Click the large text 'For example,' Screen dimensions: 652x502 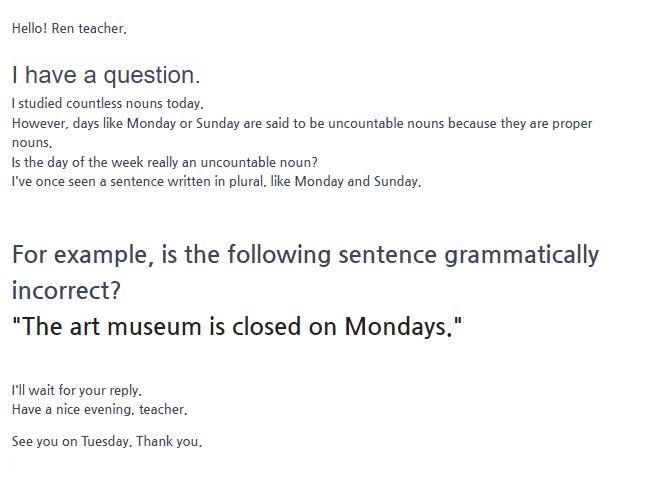tap(83, 255)
